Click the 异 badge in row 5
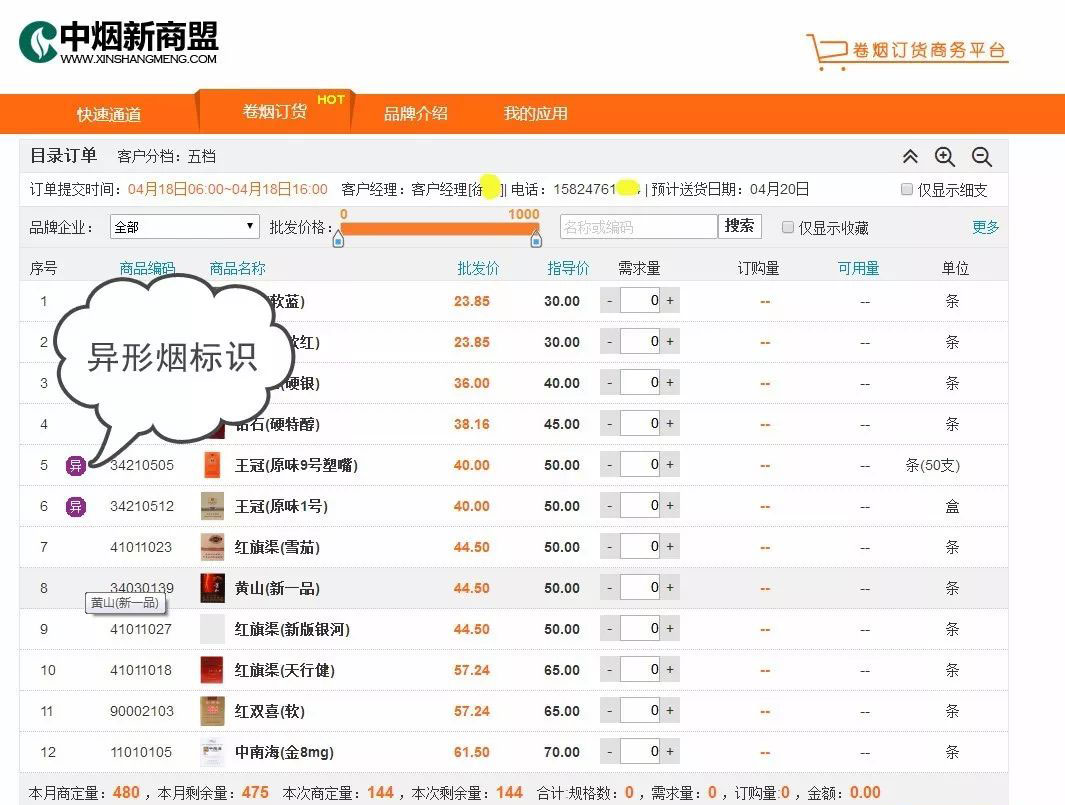 [75, 465]
